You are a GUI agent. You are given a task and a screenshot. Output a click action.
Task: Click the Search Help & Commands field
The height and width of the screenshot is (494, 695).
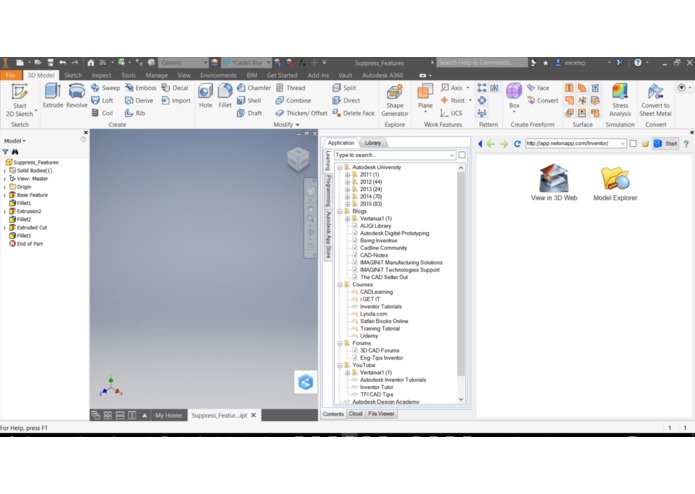(482, 62)
